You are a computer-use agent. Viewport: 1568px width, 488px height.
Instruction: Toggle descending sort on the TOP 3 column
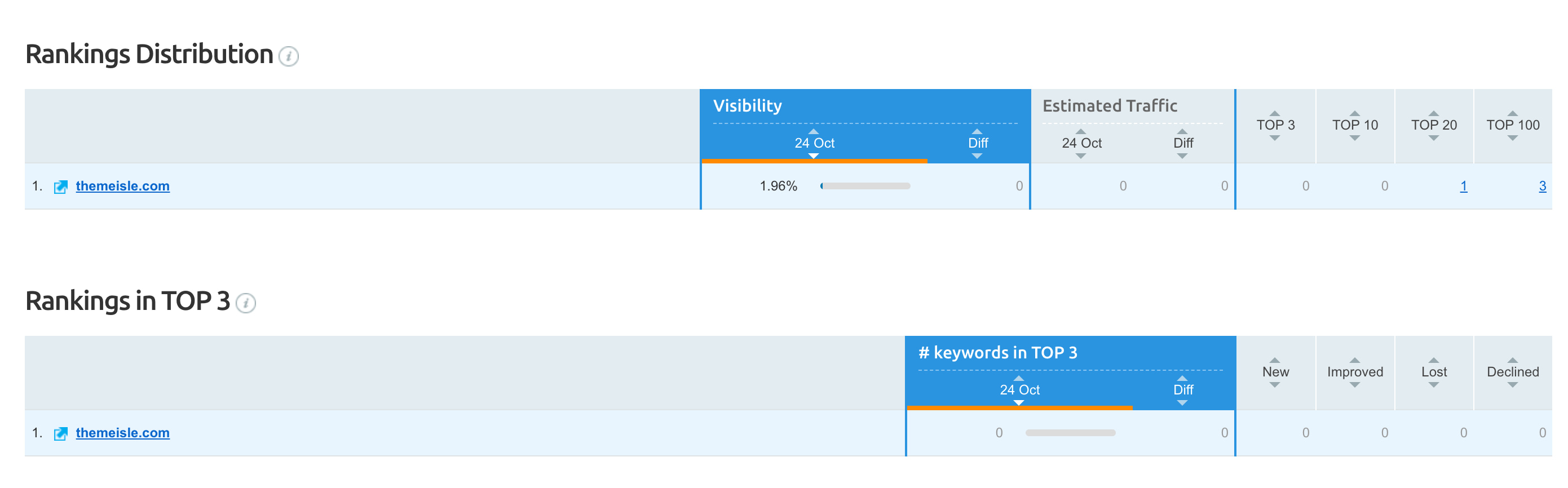click(1275, 137)
